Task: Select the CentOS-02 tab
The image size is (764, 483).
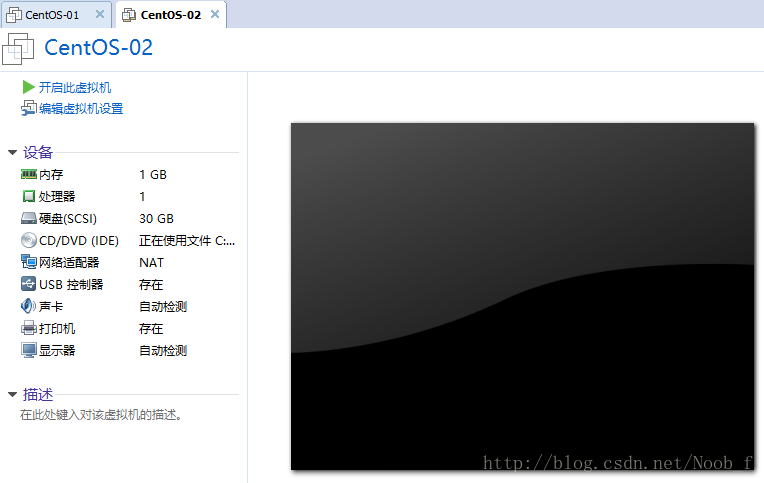Action: 171,15
